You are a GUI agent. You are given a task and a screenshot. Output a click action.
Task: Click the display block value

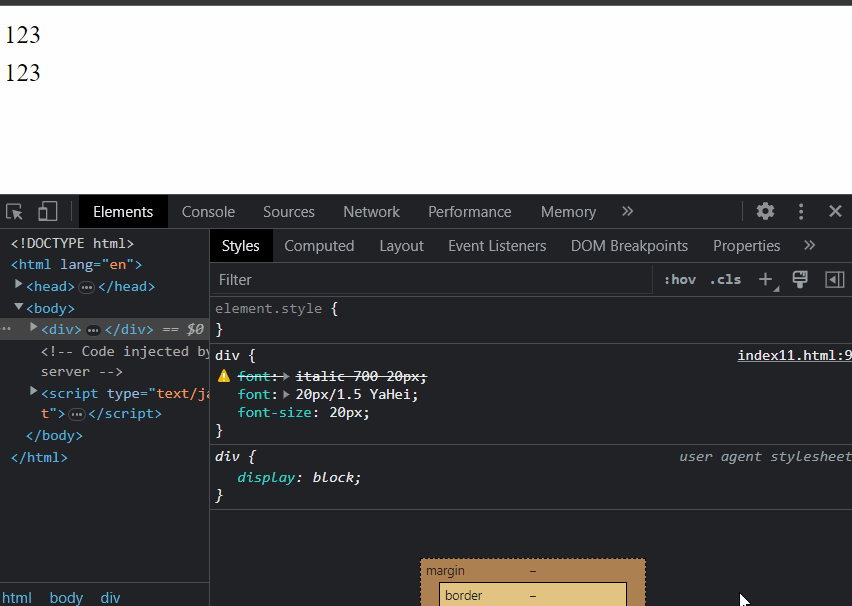click(333, 477)
